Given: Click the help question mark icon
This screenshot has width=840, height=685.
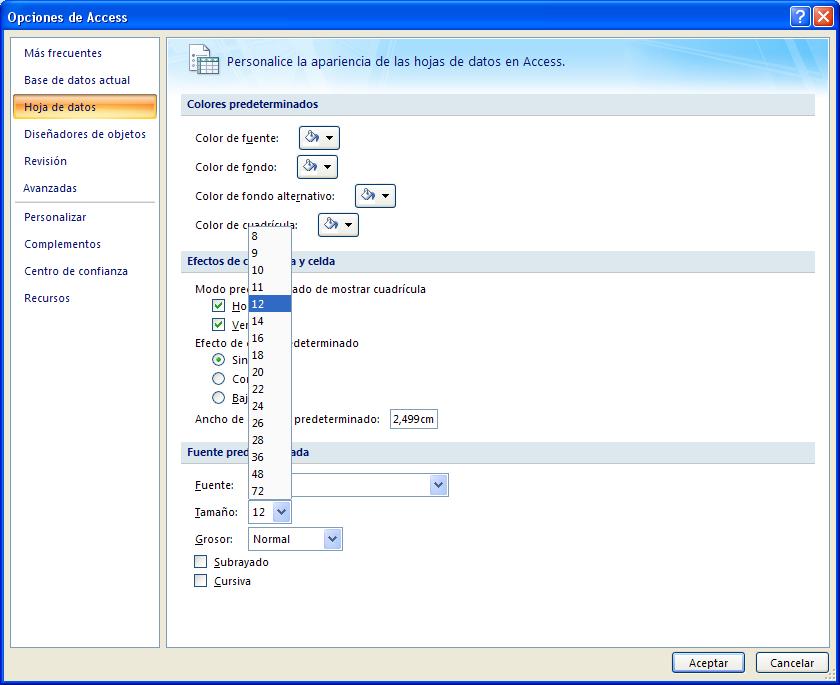Looking at the screenshot, I should (799, 17).
